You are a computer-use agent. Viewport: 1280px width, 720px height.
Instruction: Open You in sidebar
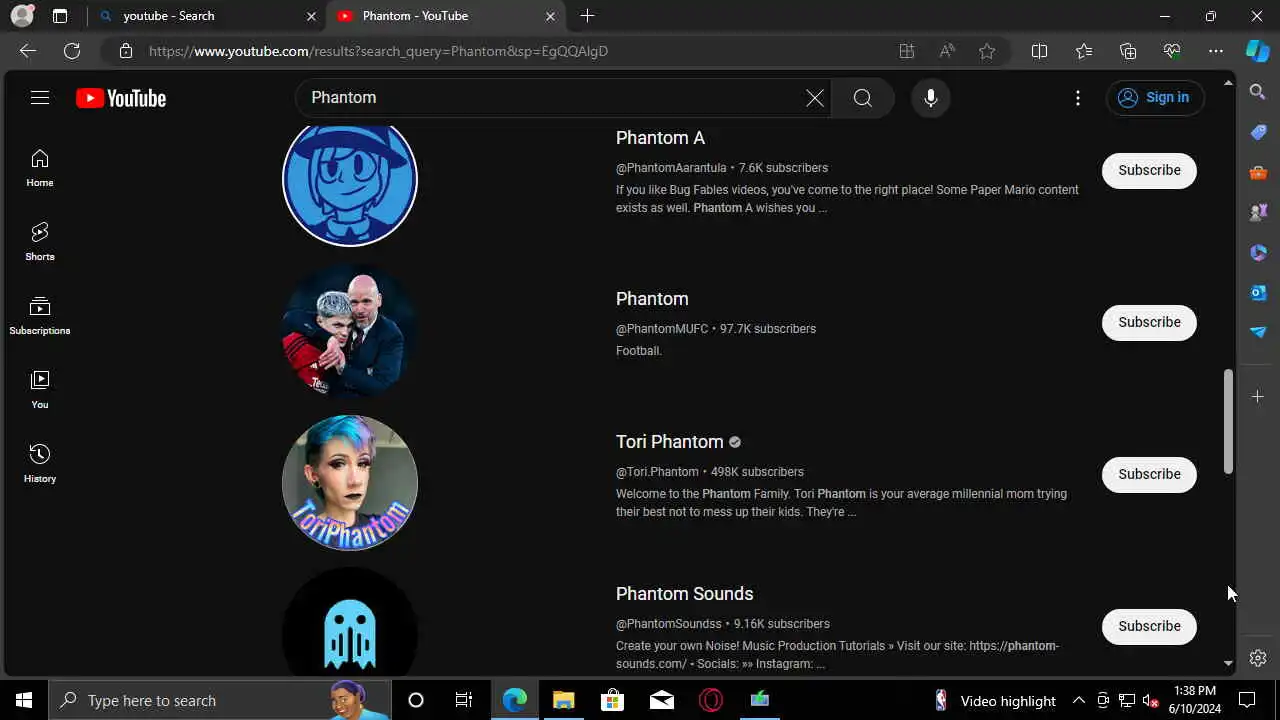pos(40,390)
